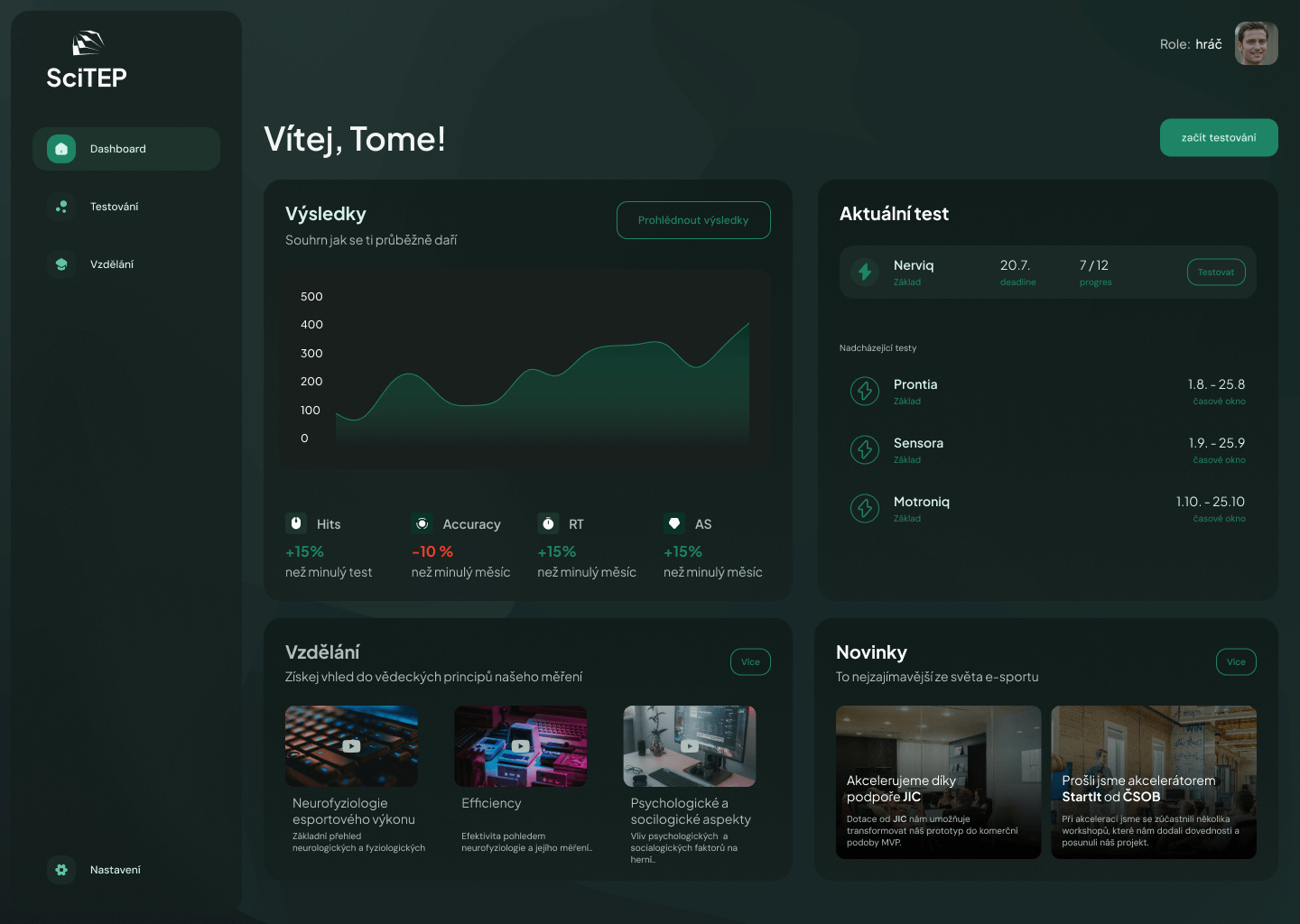Open the Akcelerujeme díky podpoře JIC article
Viewport: 1300px width, 924px height.
click(x=938, y=782)
